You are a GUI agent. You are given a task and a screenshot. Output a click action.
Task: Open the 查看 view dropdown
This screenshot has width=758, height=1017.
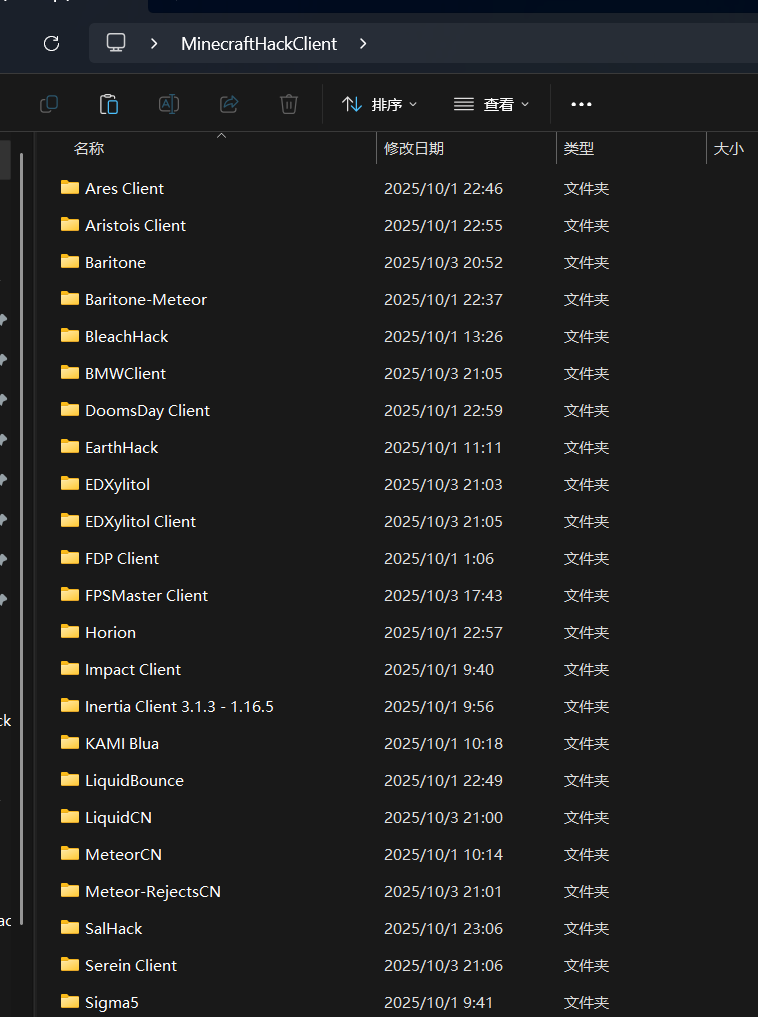tap(491, 104)
